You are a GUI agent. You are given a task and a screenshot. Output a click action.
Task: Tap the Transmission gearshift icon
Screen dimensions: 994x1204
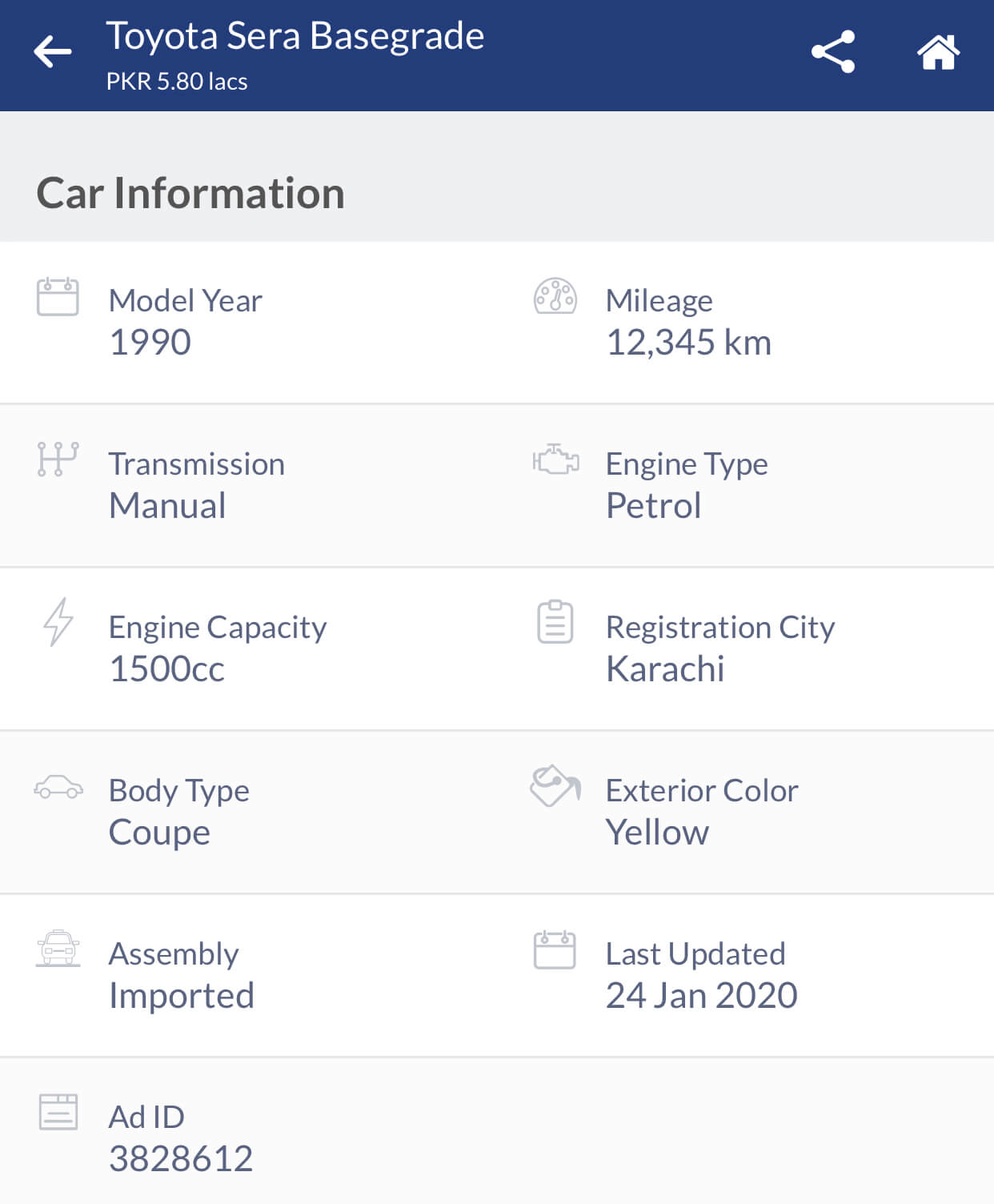(x=58, y=460)
